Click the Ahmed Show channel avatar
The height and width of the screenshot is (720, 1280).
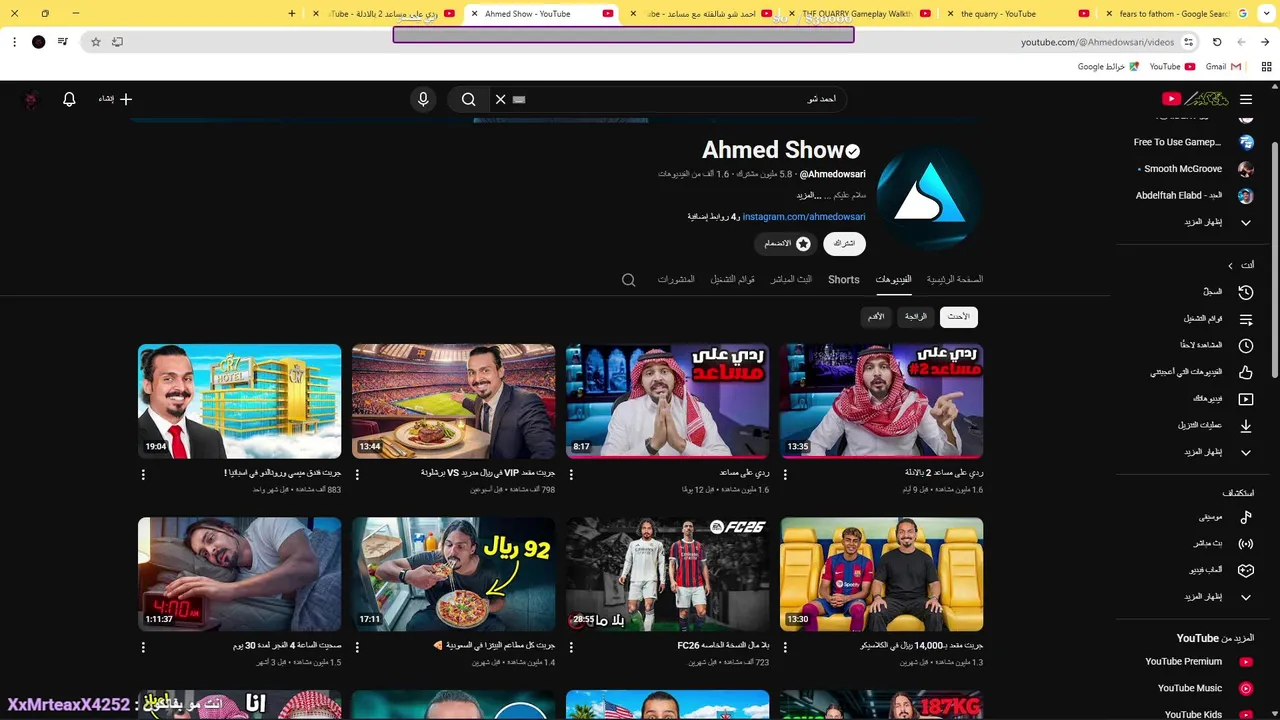click(x=930, y=197)
